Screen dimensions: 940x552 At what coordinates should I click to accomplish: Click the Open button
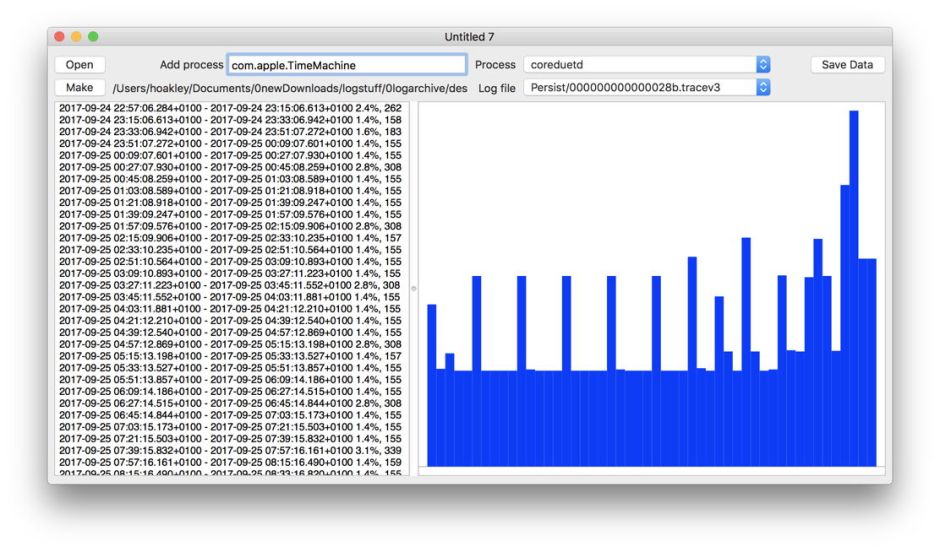click(x=79, y=65)
